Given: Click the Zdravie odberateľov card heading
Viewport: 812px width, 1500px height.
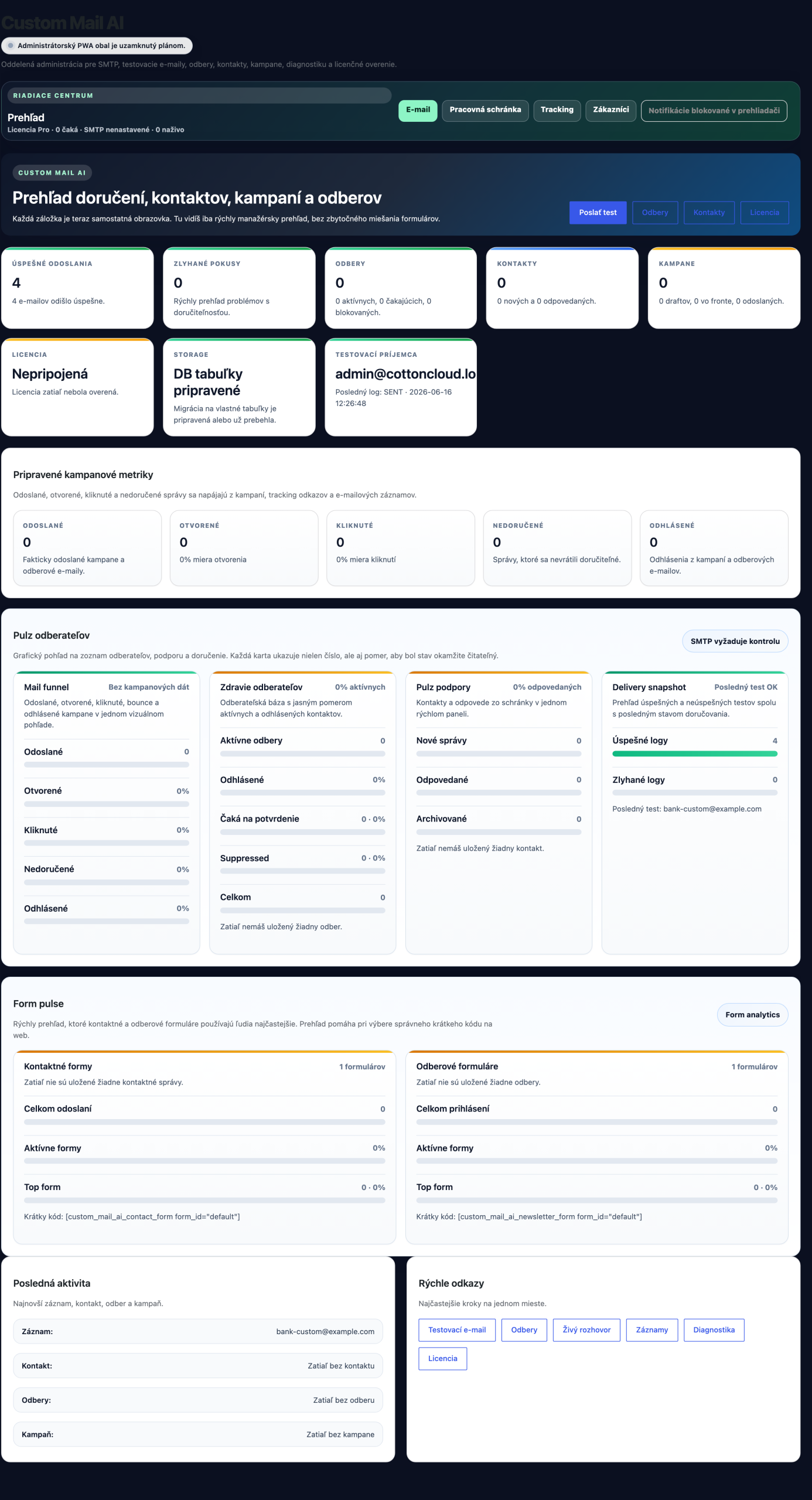Looking at the screenshot, I should click(261, 687).
